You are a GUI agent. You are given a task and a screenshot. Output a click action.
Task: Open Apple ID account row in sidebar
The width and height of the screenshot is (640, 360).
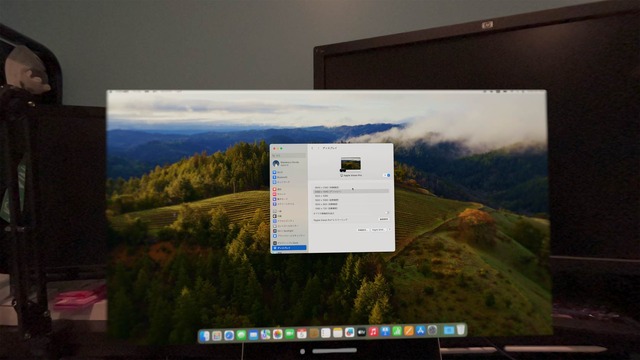[288, 163]
